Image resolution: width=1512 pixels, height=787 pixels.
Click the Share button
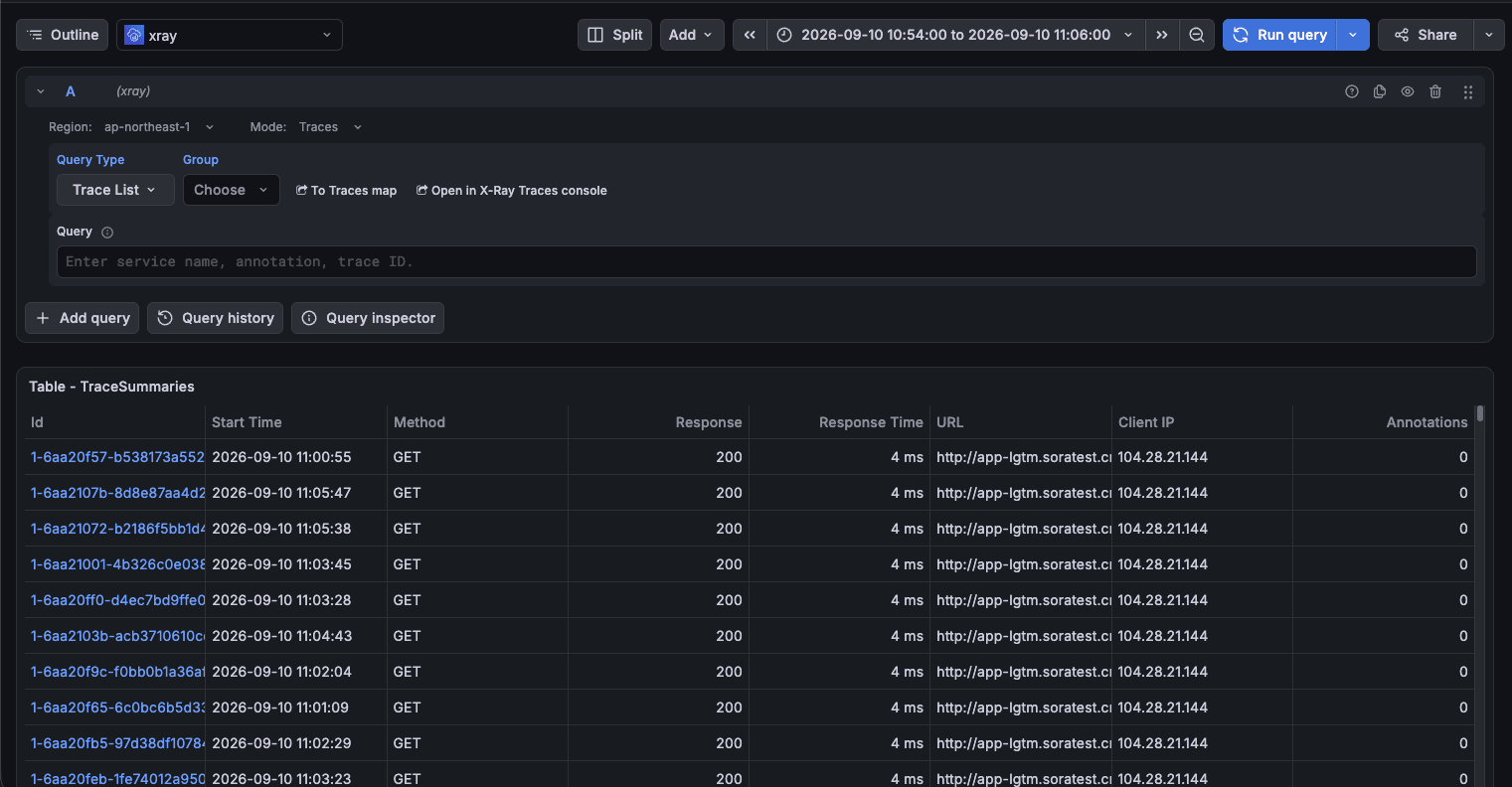click(1426, 35)
